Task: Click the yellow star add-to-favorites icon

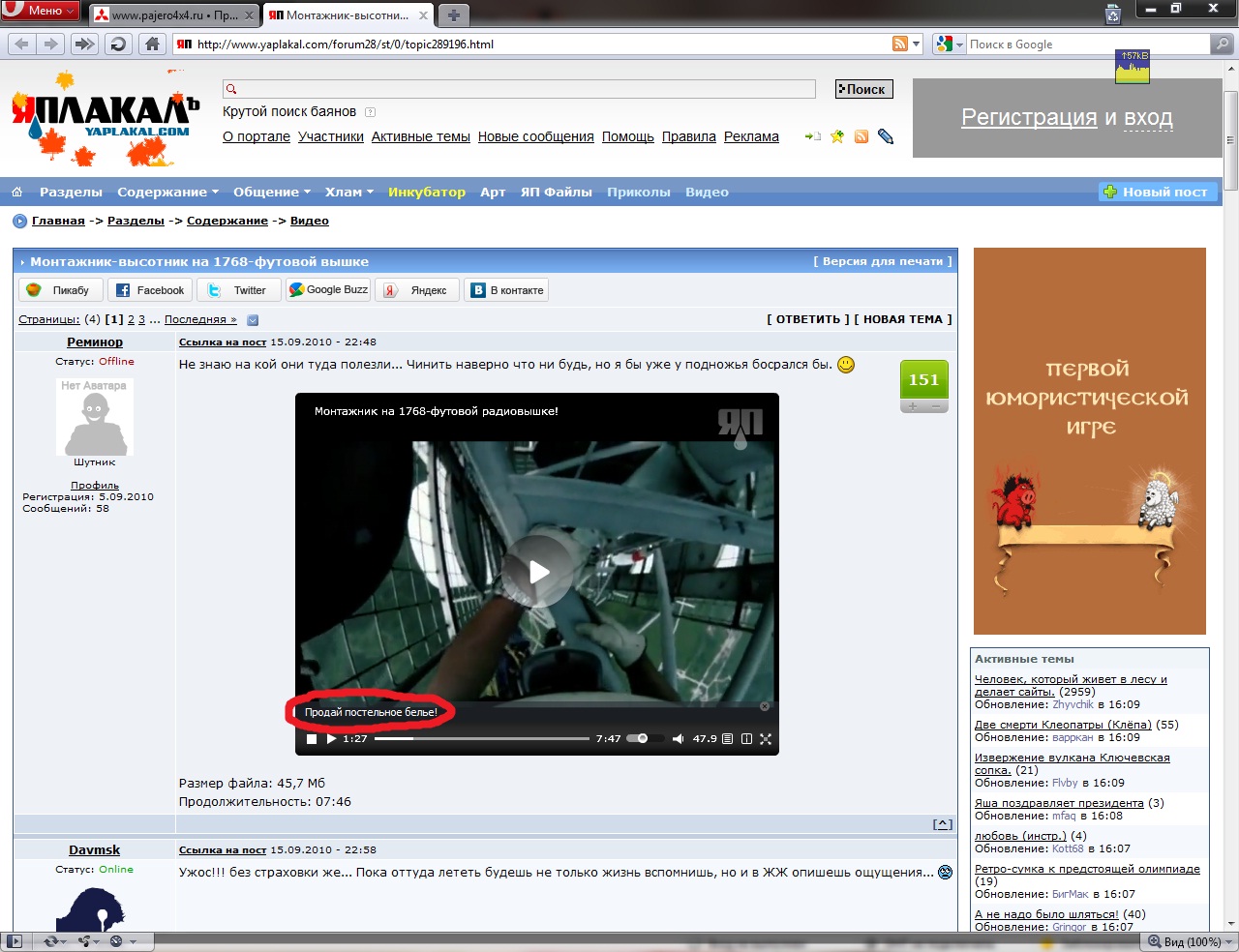Action: tap(837, 136)
